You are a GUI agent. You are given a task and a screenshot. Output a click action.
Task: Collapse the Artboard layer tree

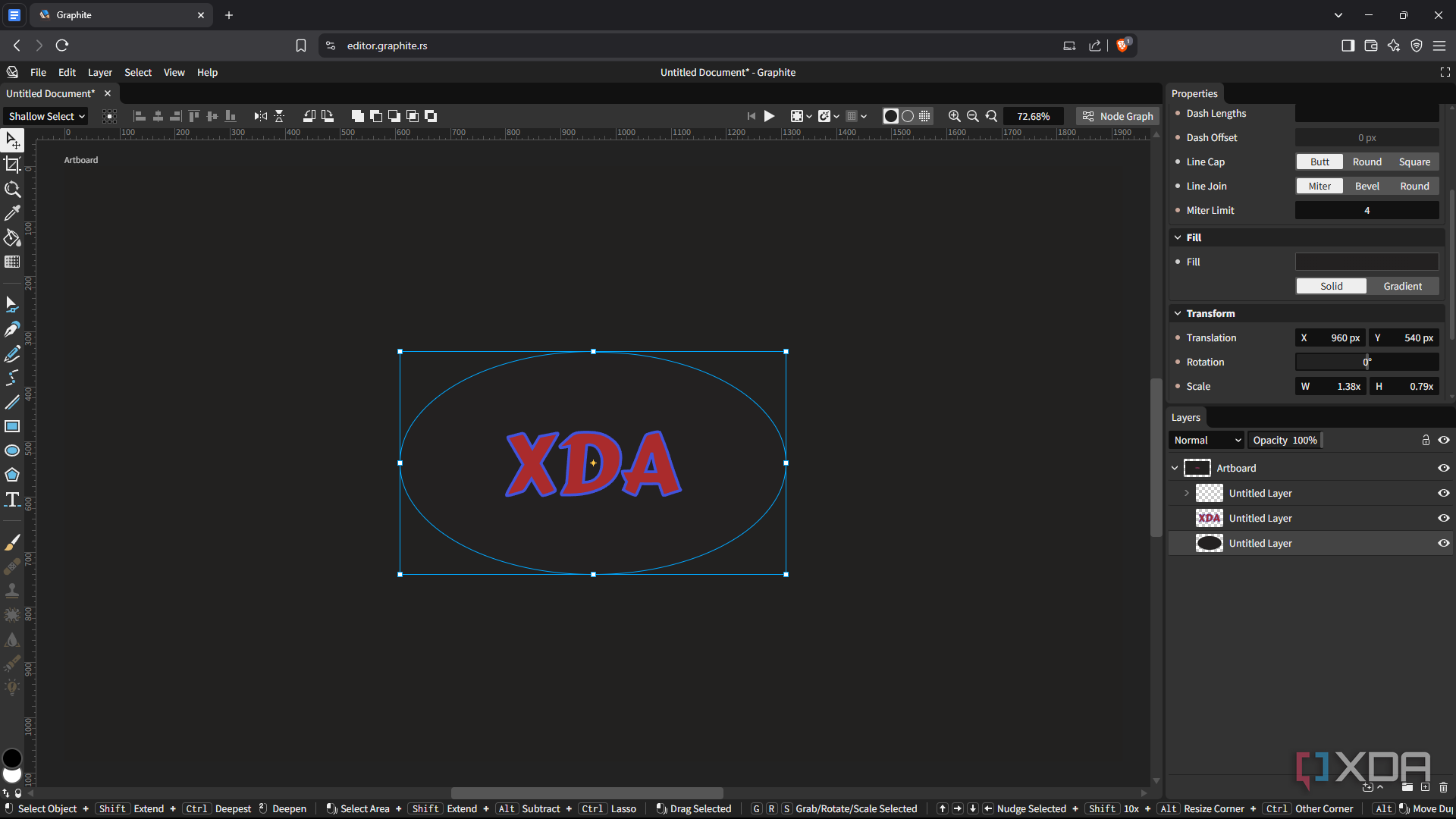click(1175, 468)
